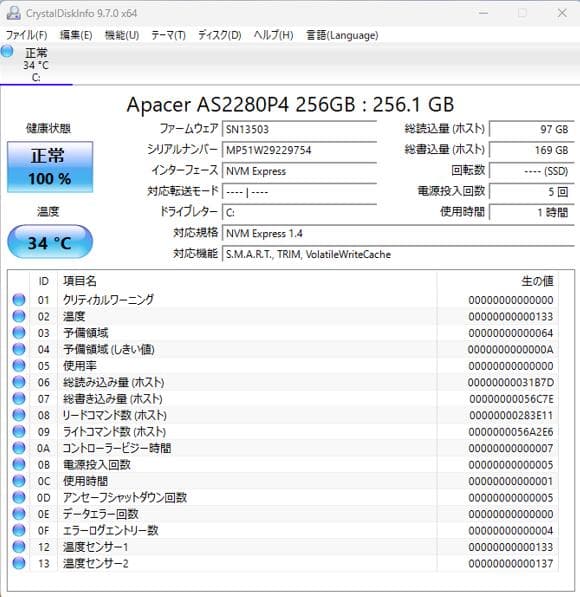This screenshot has width=580, height=597.
Task: Open the 言語(Language) menu
Action: pyautogui.click(x=342, y=35)
